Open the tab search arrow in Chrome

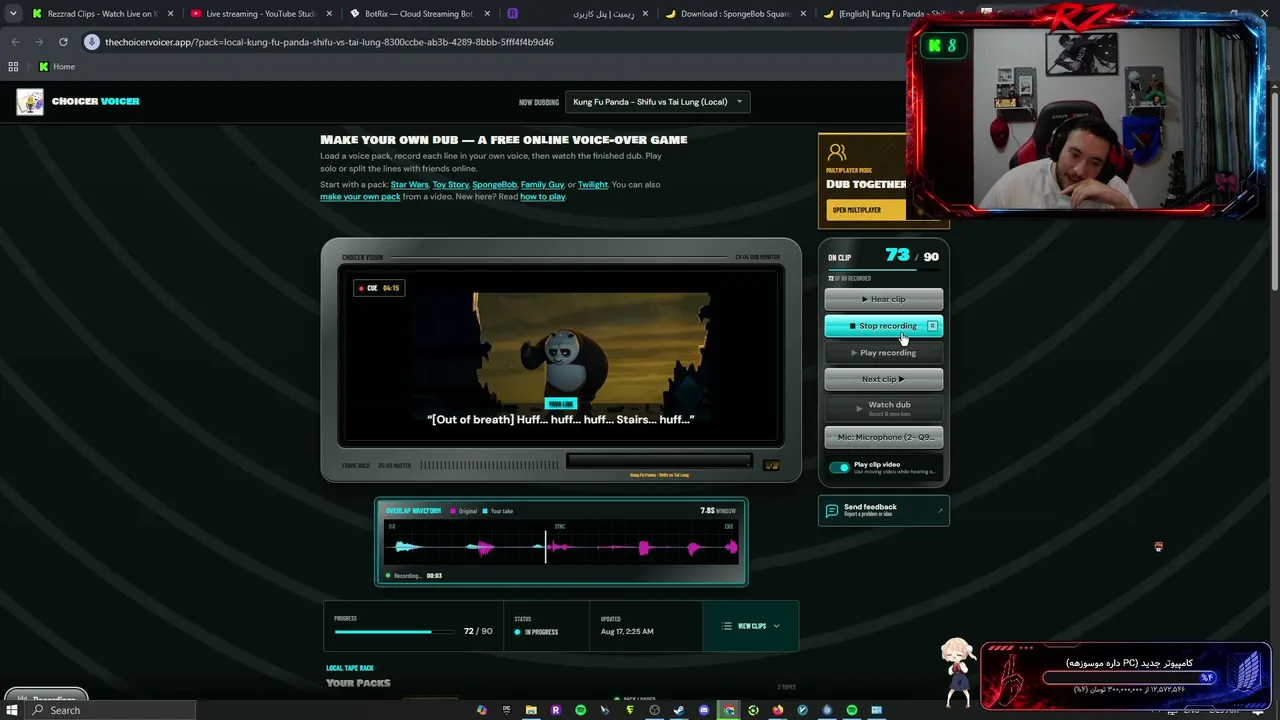[x=12, y=14]
